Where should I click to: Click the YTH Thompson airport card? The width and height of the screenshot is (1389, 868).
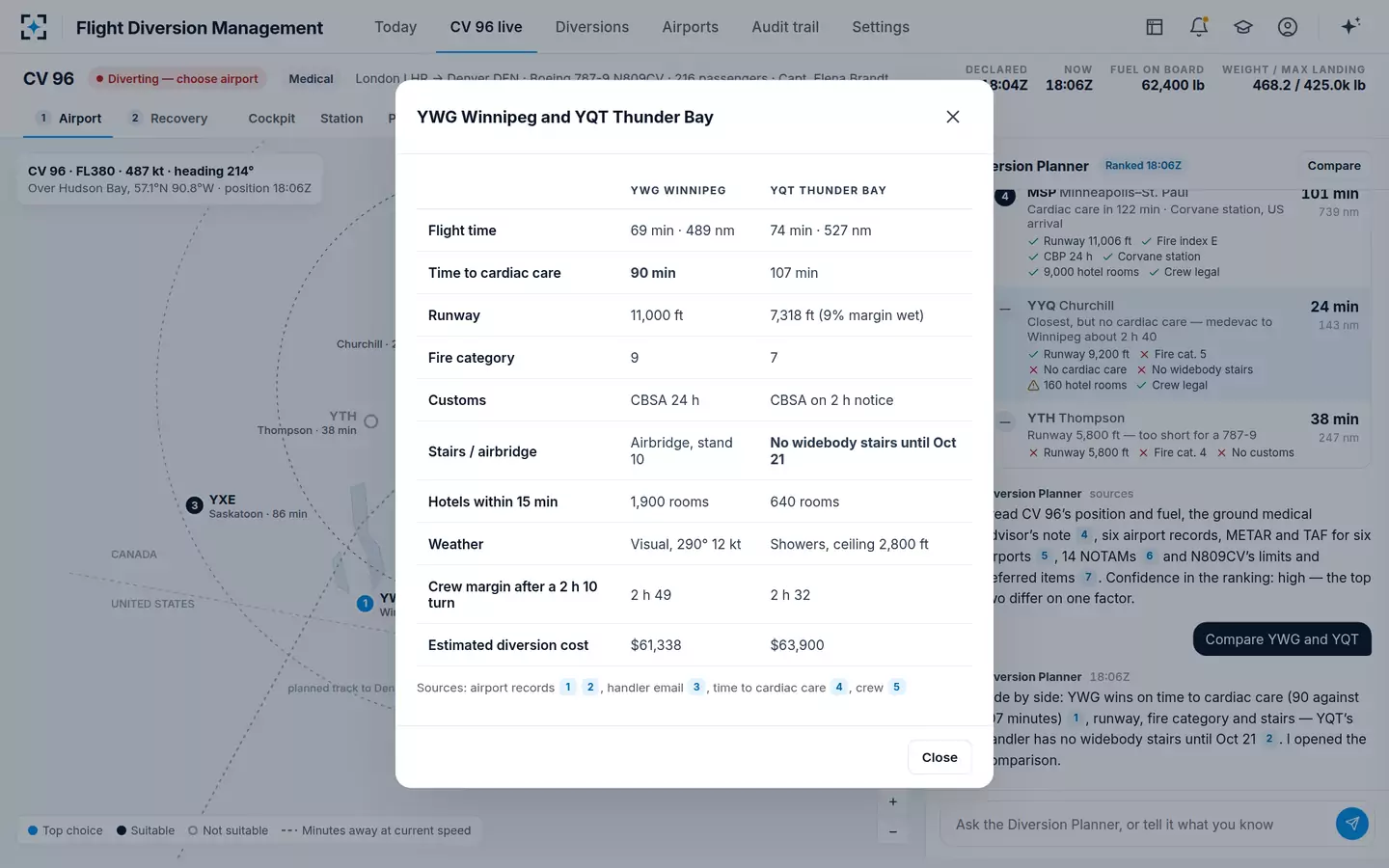pos(1183,435)
